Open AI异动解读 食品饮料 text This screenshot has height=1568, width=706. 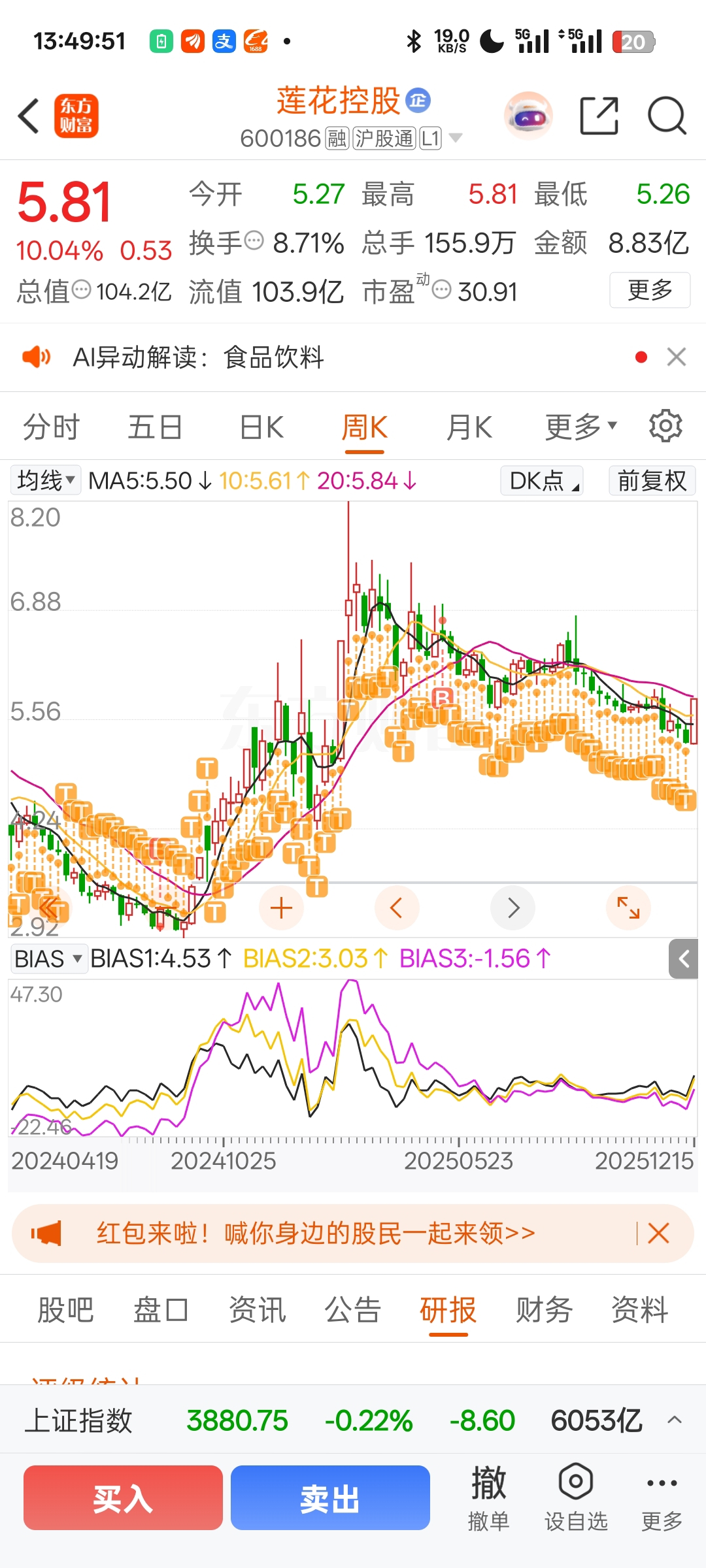[x=199, y=357]
